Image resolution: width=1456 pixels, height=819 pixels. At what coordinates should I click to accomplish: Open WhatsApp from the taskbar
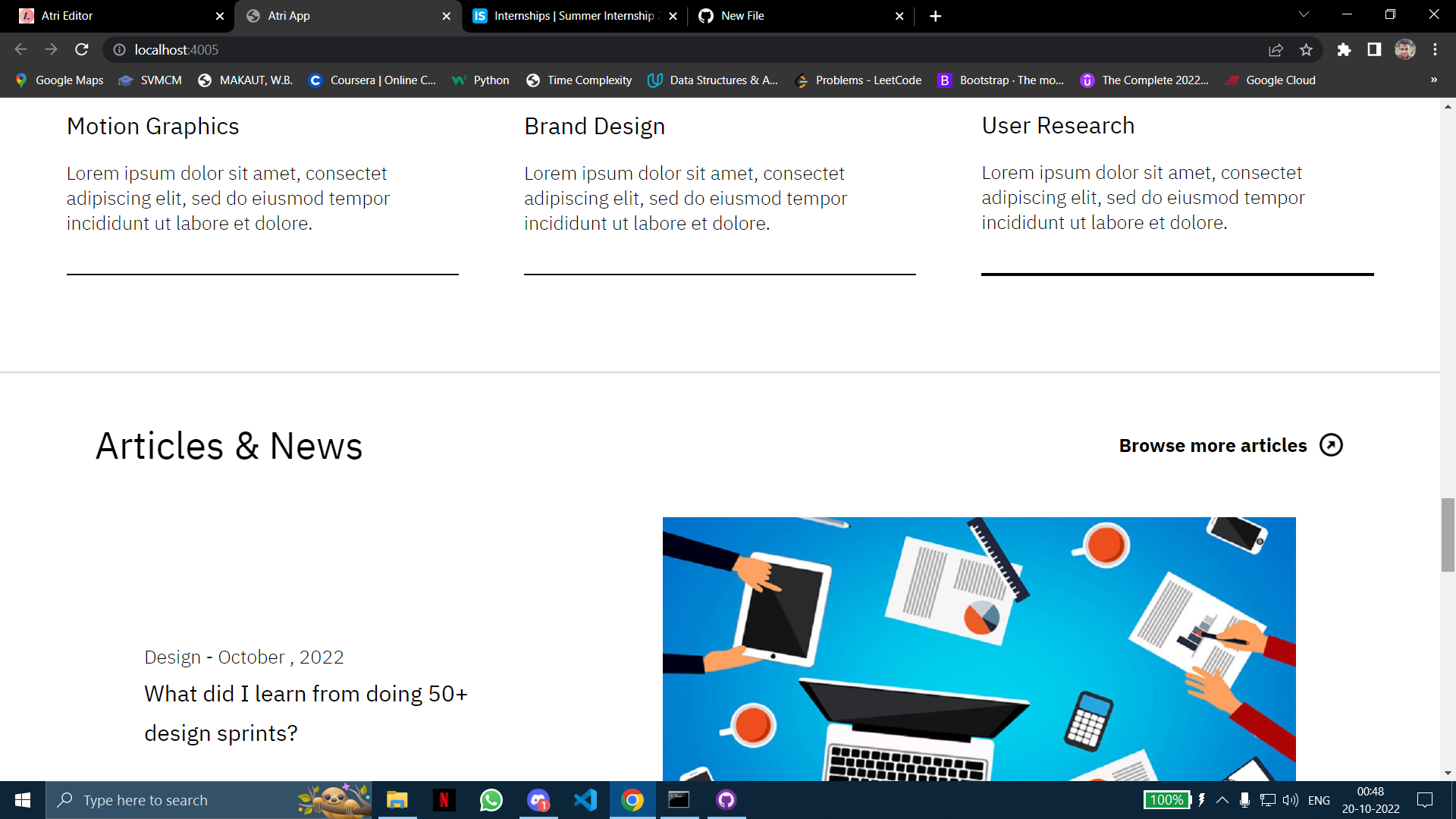491,800
